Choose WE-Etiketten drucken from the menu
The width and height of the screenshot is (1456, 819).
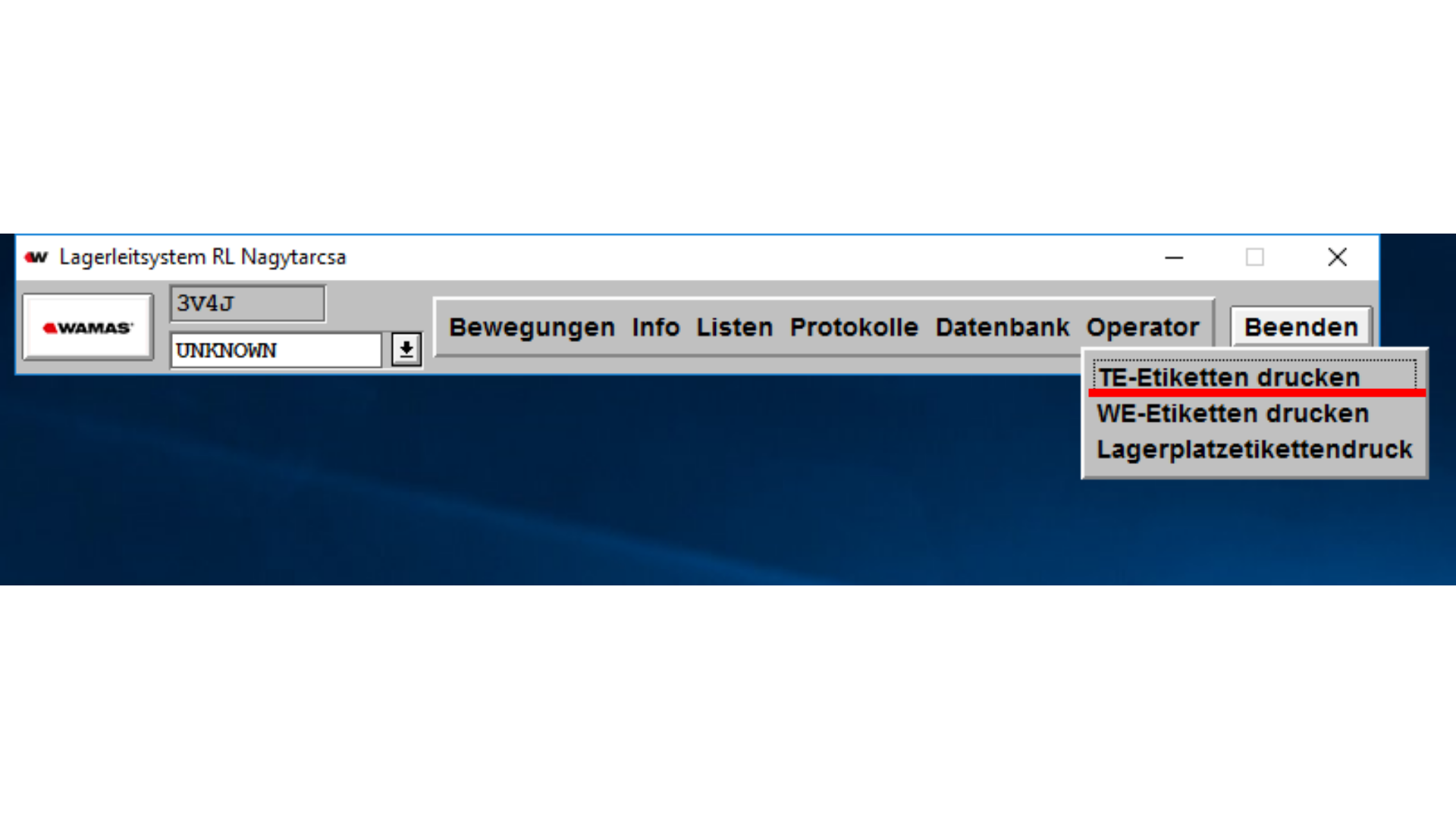[1232, 413]
